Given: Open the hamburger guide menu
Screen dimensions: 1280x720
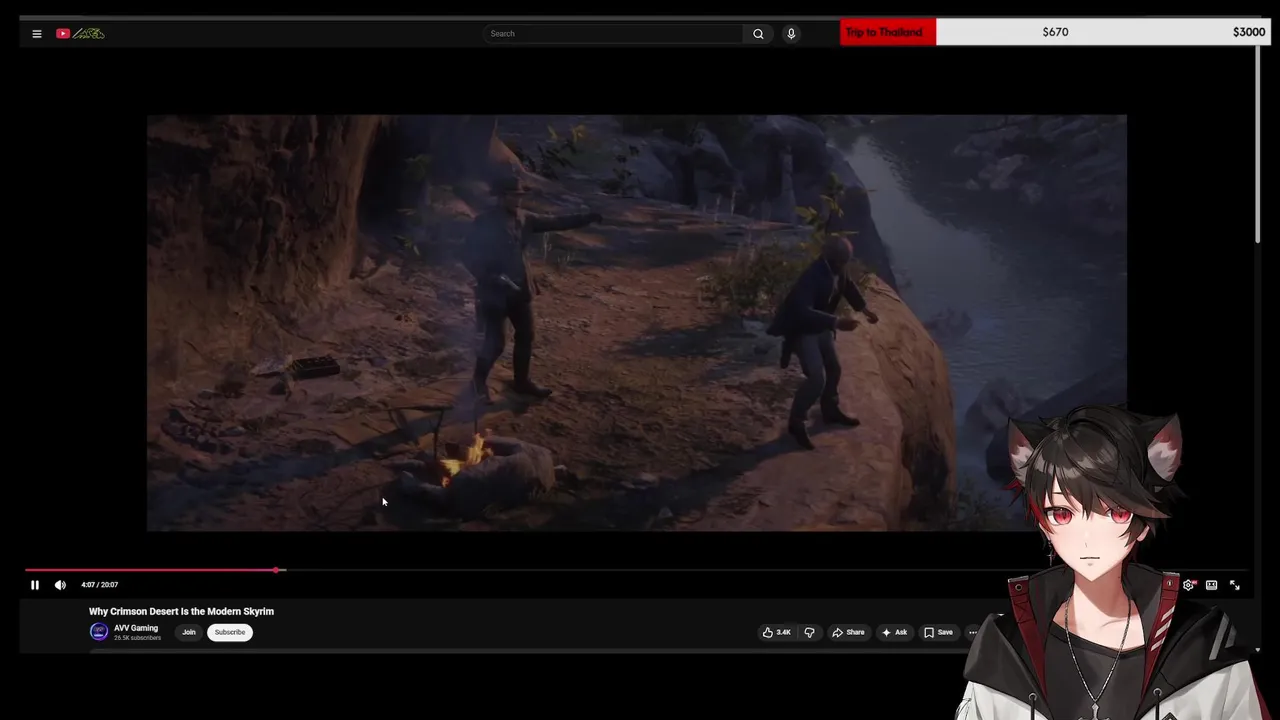Looking at the screenshot, I should click(x=37, y=33).
